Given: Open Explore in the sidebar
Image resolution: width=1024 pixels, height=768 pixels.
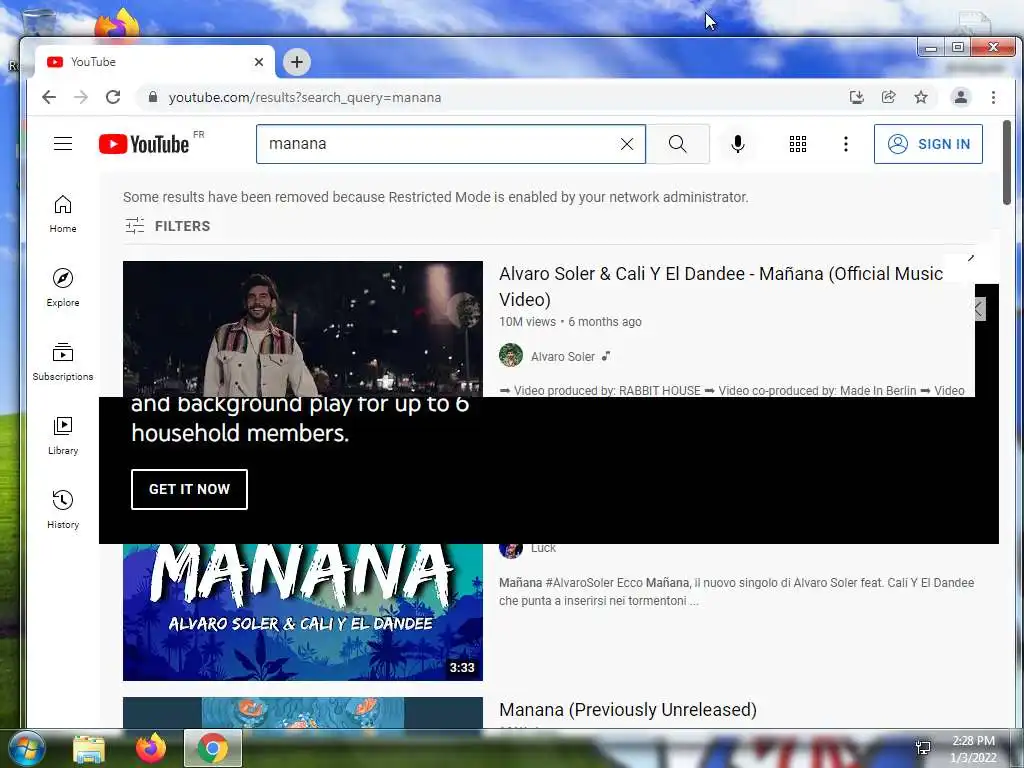Looking at the screenshot, I should pyautogui.click(x=63, y=288).
